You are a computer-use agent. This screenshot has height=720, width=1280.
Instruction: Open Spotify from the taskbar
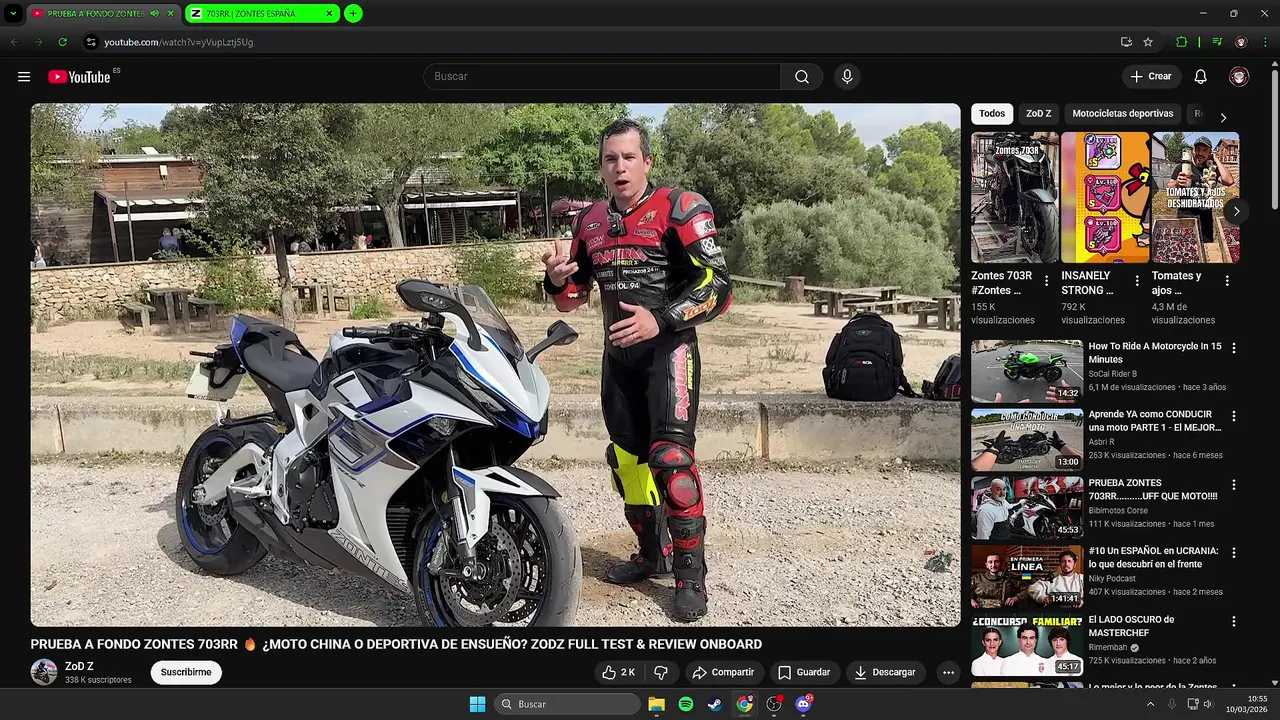tap(686, 704)
